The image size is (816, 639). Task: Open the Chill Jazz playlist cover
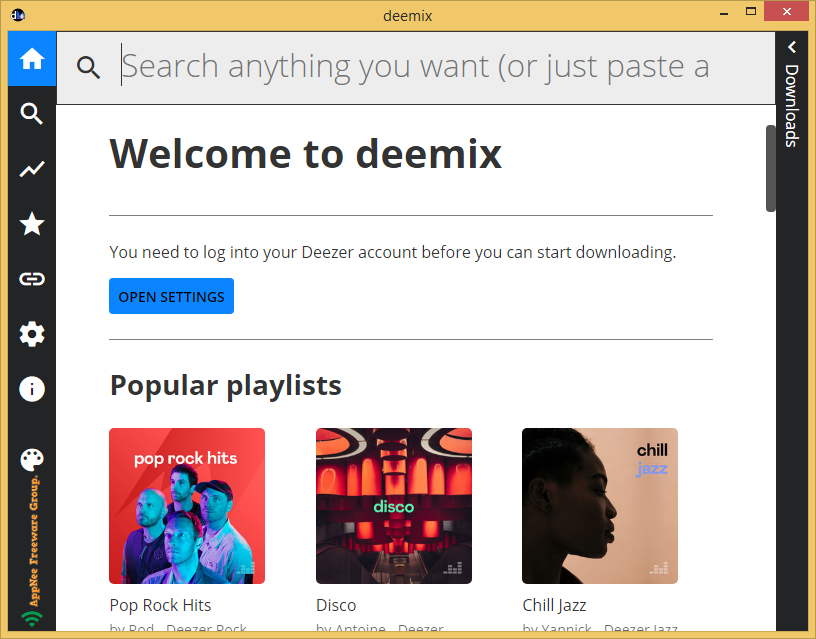[x=600, y=506]
